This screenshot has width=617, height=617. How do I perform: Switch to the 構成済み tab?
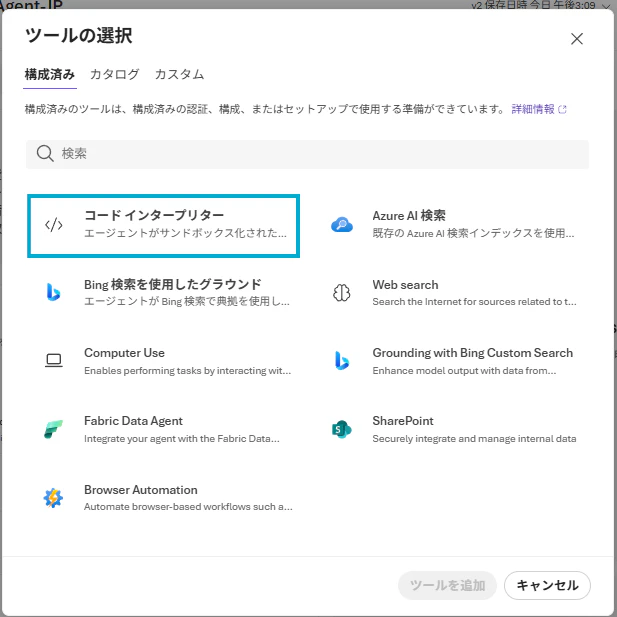click(x=50, y=74)
